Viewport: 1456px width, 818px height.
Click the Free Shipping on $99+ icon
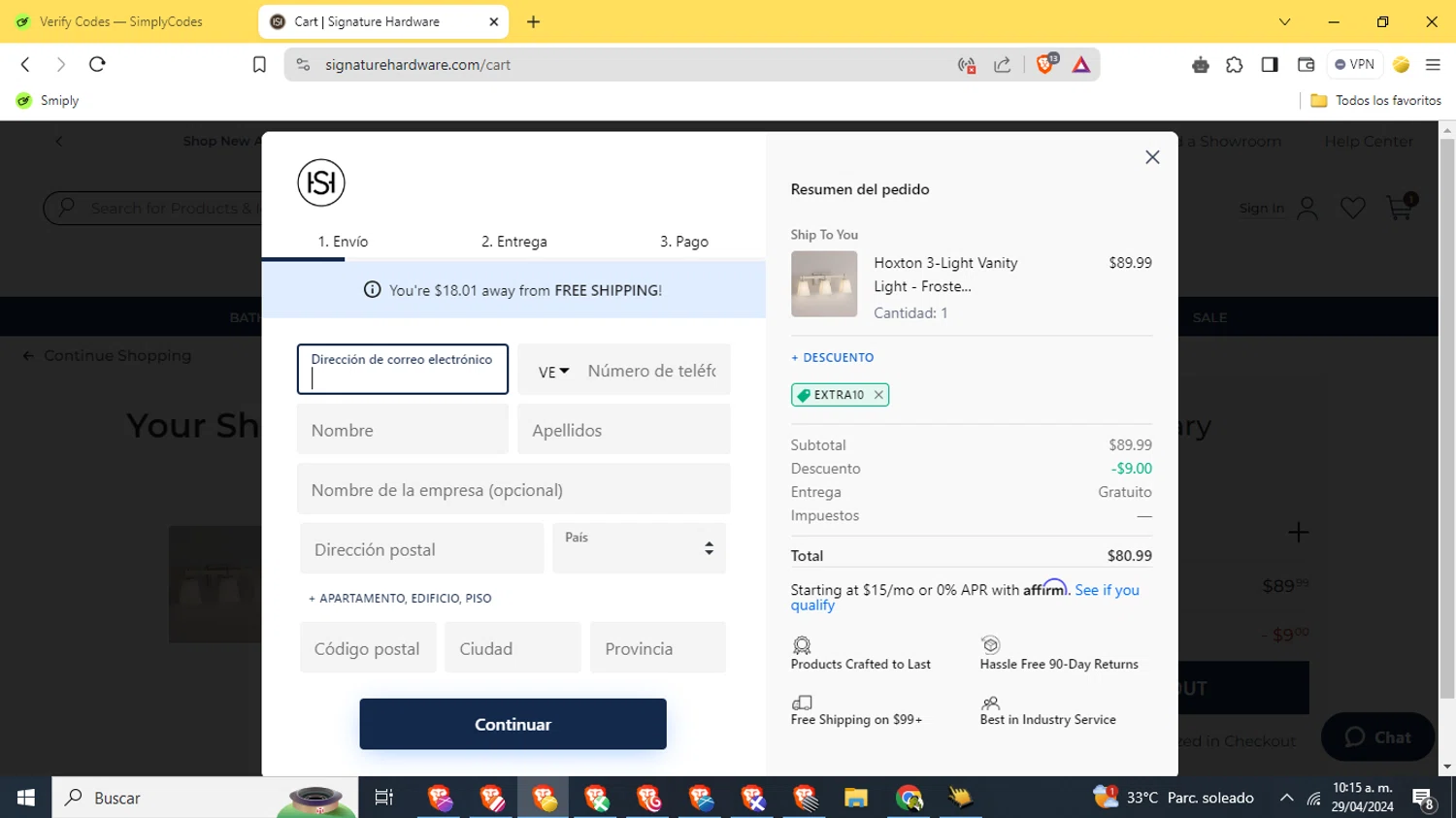[802, 703]
